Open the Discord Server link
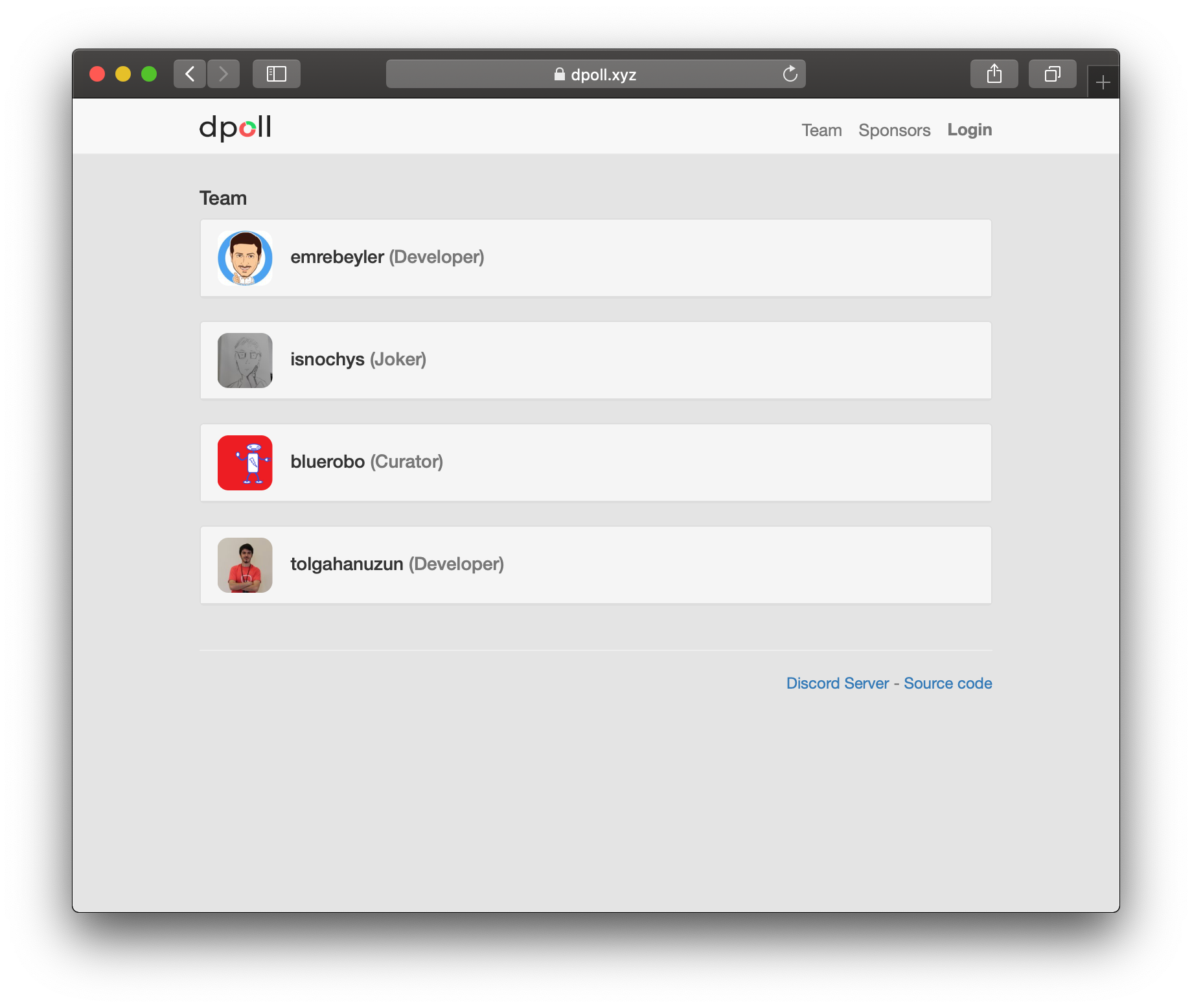This screenshot has height=1008, width=1192. click(838, 683)
